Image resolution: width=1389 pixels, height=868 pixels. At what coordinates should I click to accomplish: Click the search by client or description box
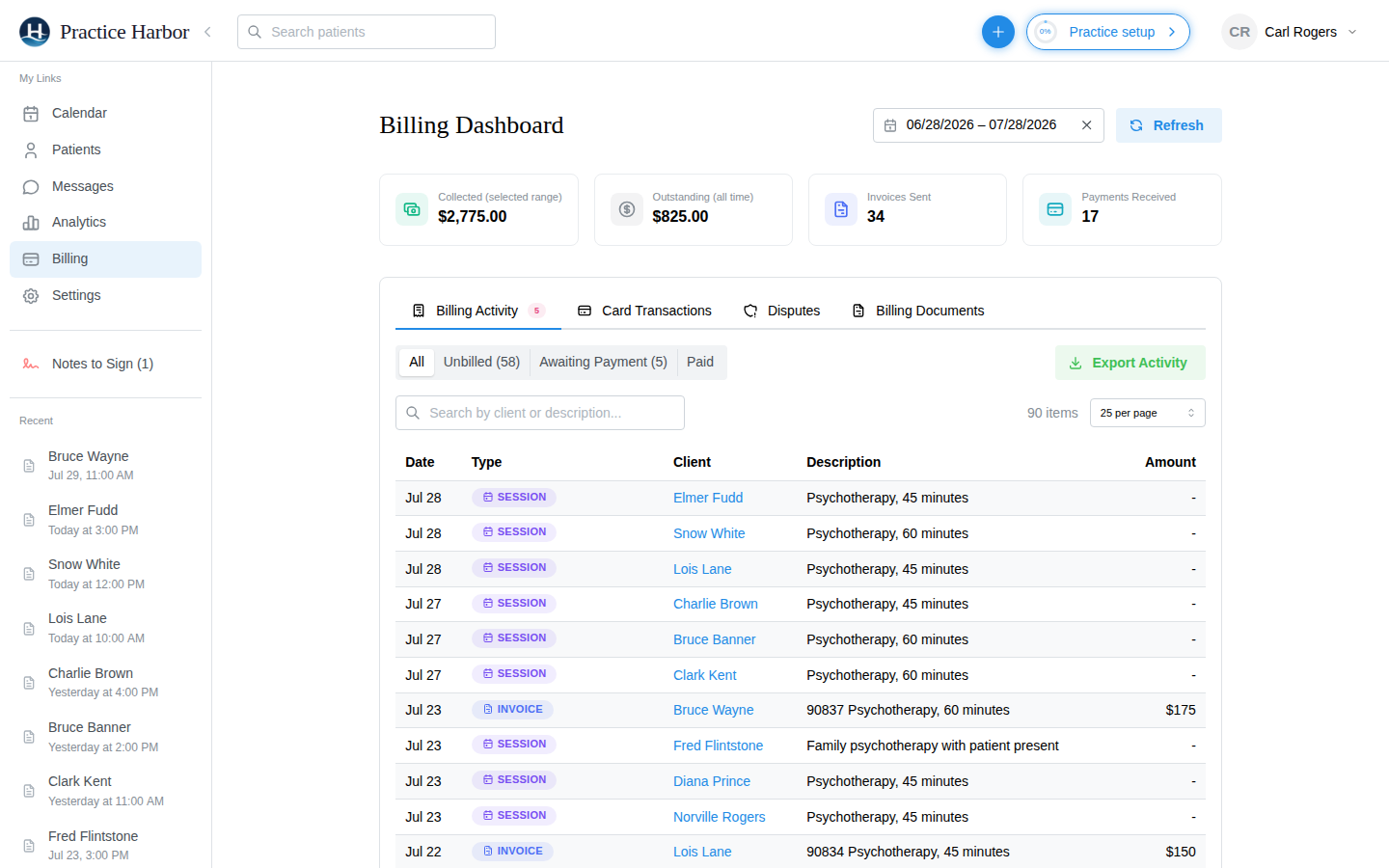pyautogui.click(x=540, y=413)
